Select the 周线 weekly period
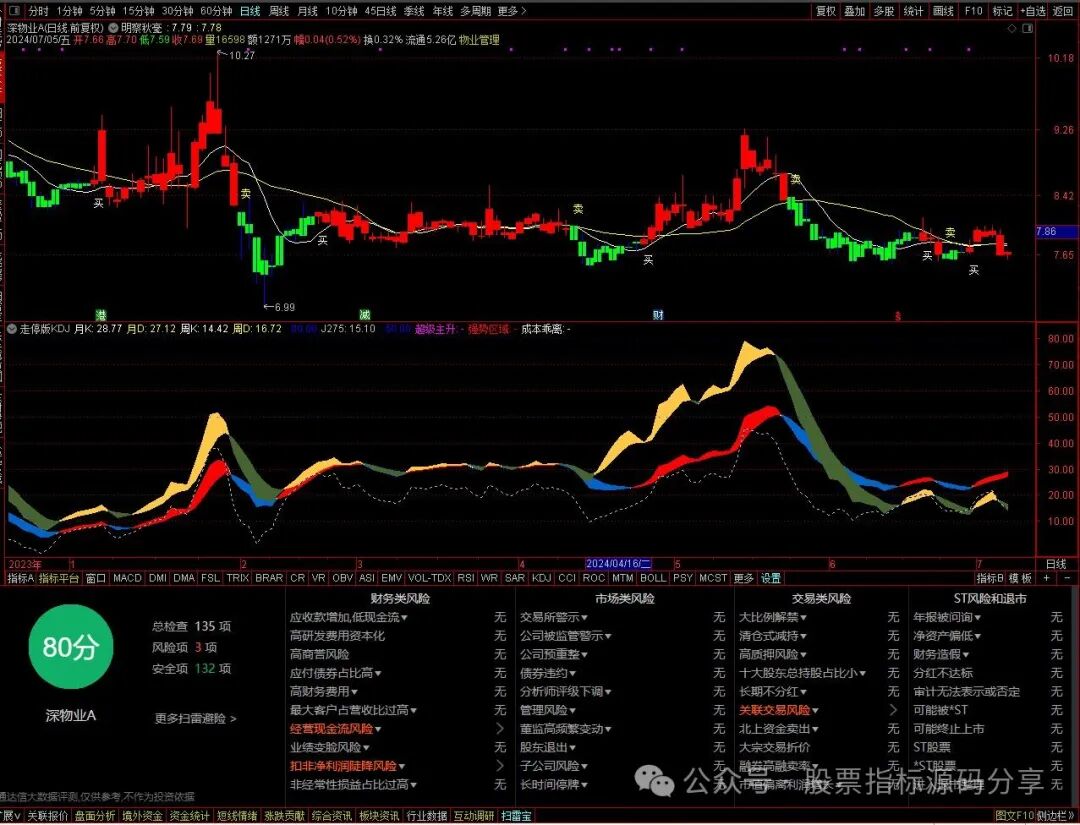The width and height of the screenshot is (1080, 825). [279, 11]
